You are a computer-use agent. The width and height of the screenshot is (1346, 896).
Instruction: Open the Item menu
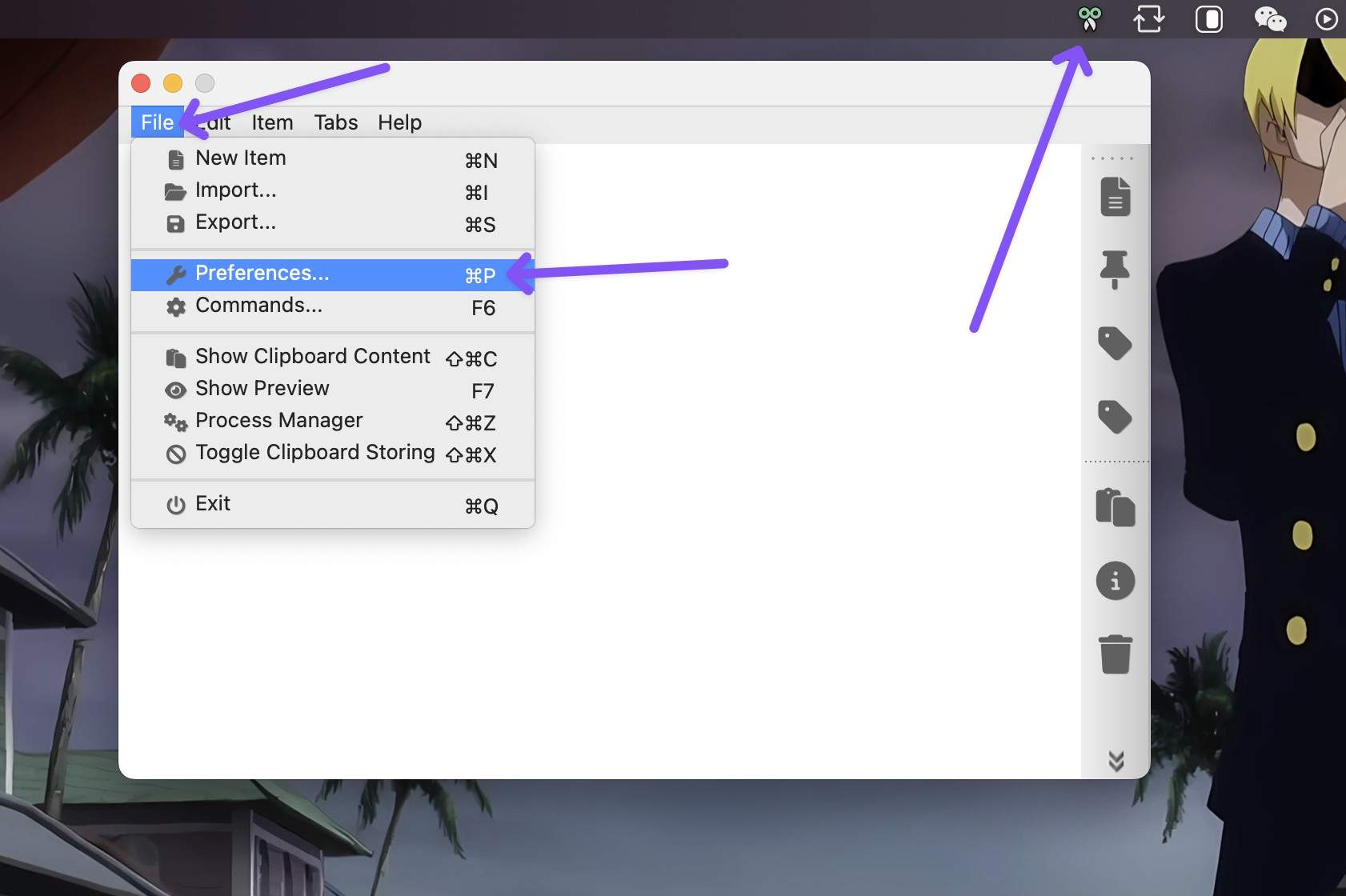point(272,122)
